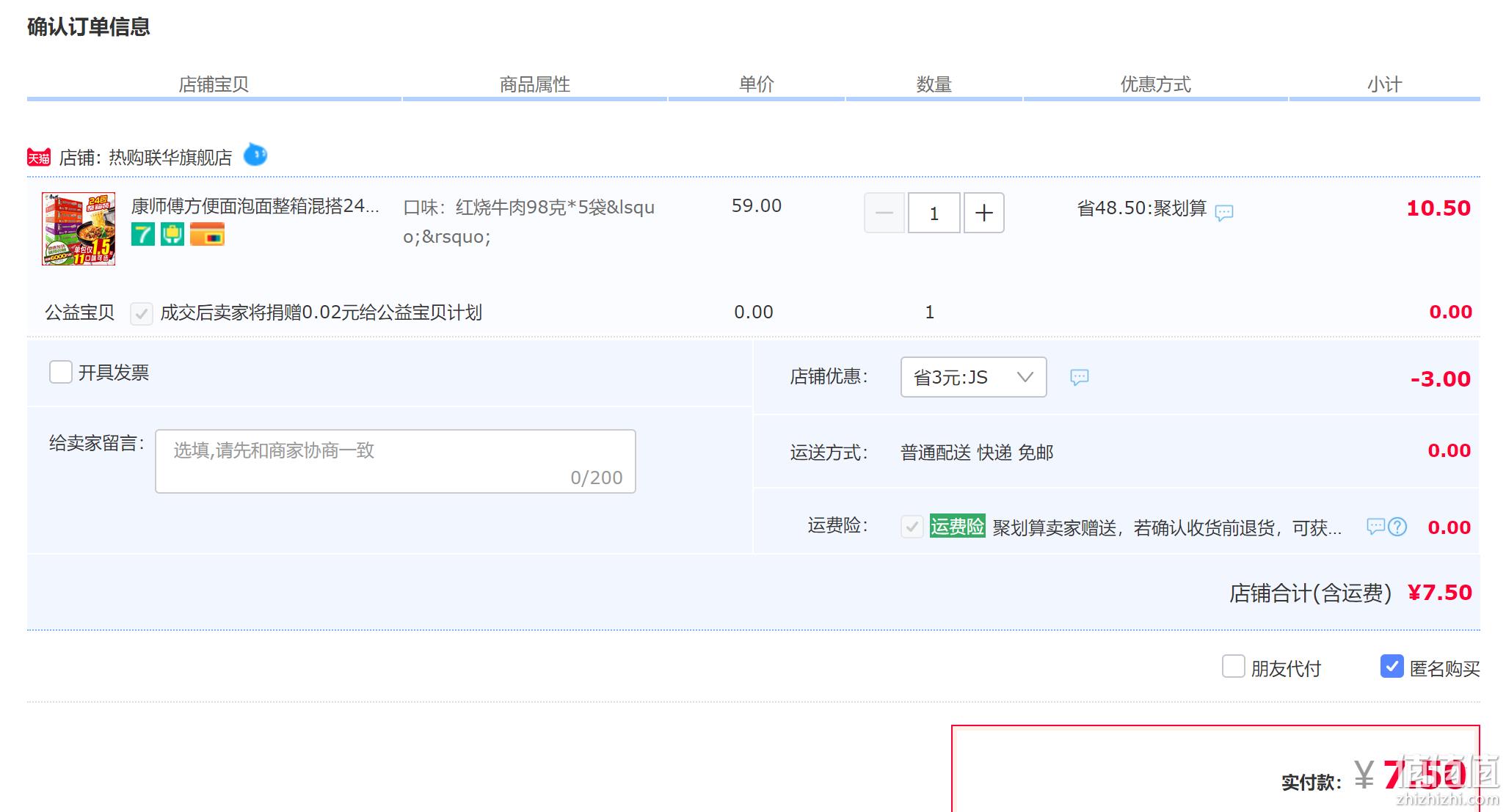Expand the 省3元:JS store discount dropdown
1506x812 pixels.
tap(974, 377)
